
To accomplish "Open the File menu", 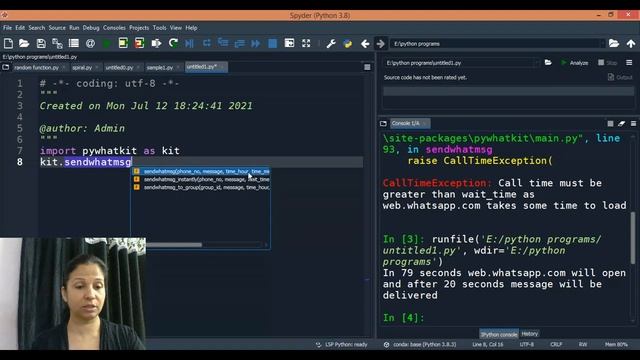I will tap(7, 28).
